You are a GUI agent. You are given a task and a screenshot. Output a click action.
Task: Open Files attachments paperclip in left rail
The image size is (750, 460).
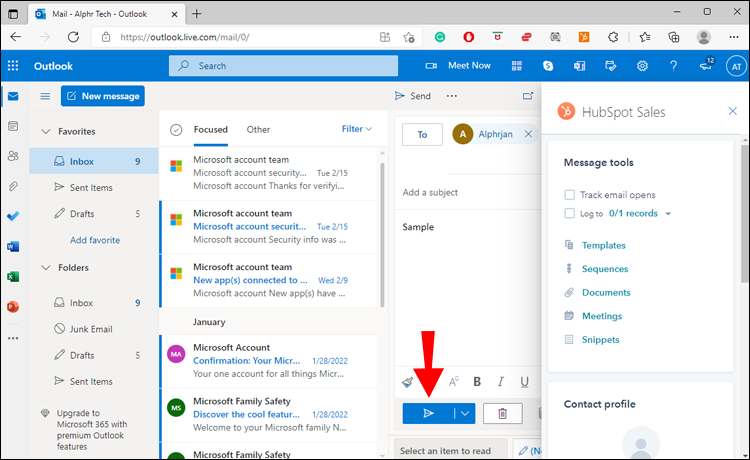coord(13,186)
